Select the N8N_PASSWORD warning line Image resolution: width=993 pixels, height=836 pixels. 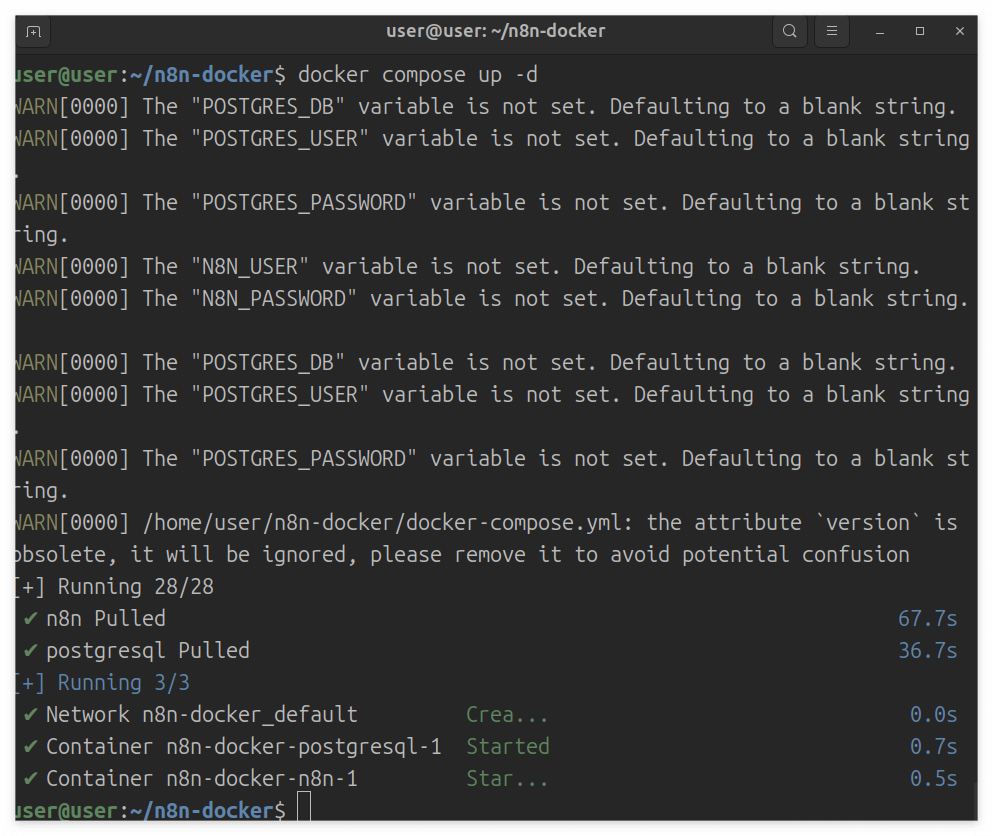coord(491,299)
